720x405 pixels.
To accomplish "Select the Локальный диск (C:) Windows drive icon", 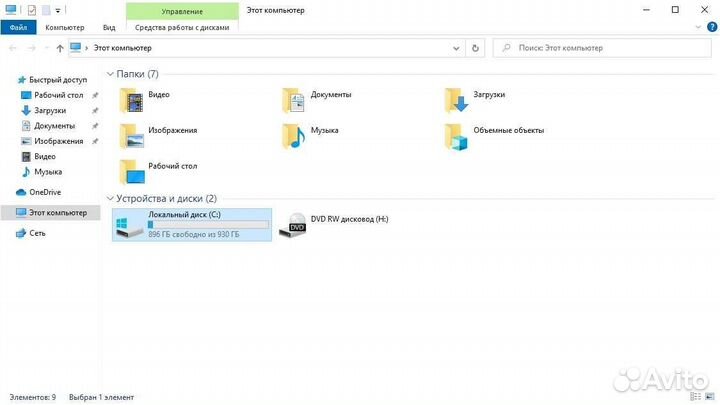I will coord(129,227).
